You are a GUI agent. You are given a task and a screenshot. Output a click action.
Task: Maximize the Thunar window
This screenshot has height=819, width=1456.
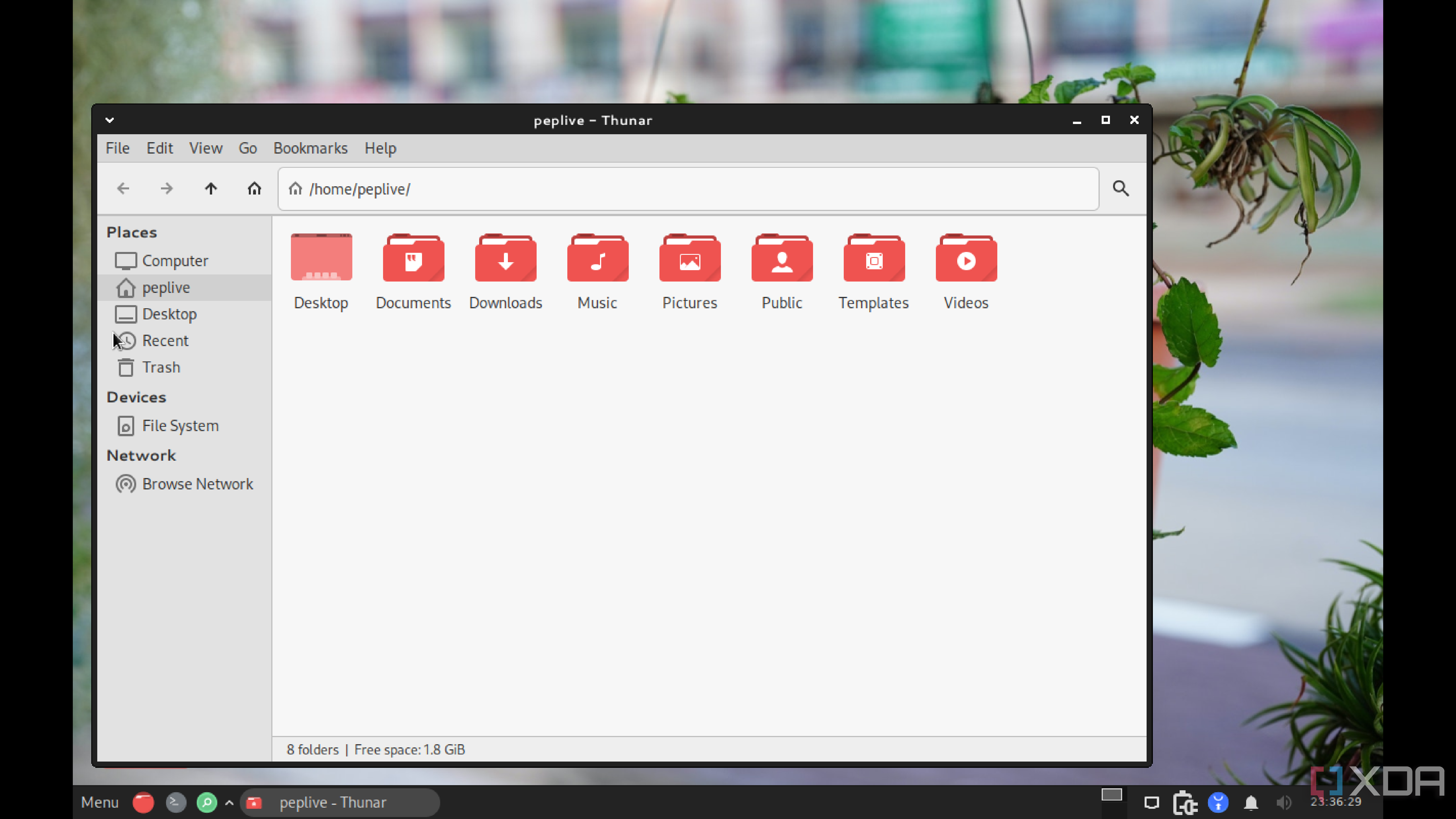click(1106, 120)
